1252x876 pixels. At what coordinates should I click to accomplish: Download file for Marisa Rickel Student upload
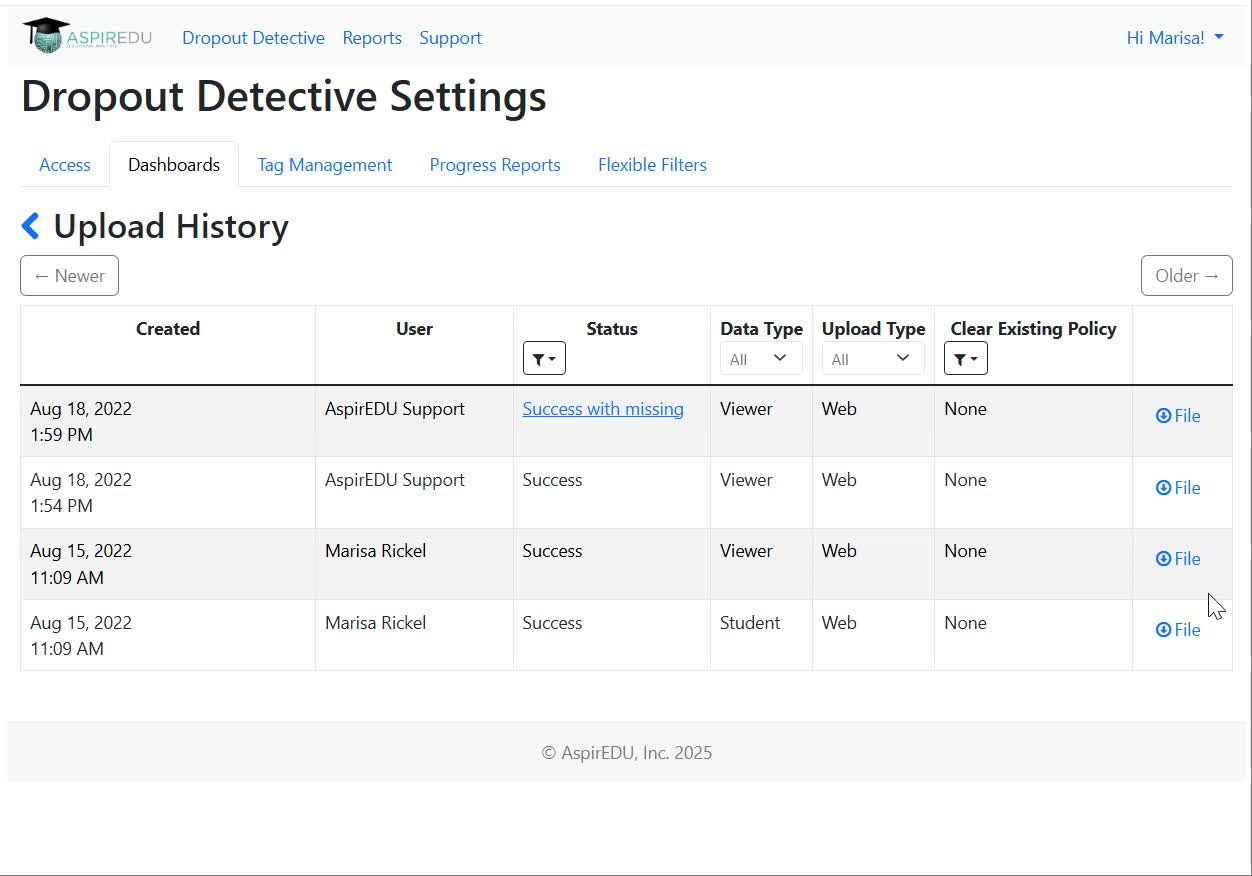(1178, 630)
